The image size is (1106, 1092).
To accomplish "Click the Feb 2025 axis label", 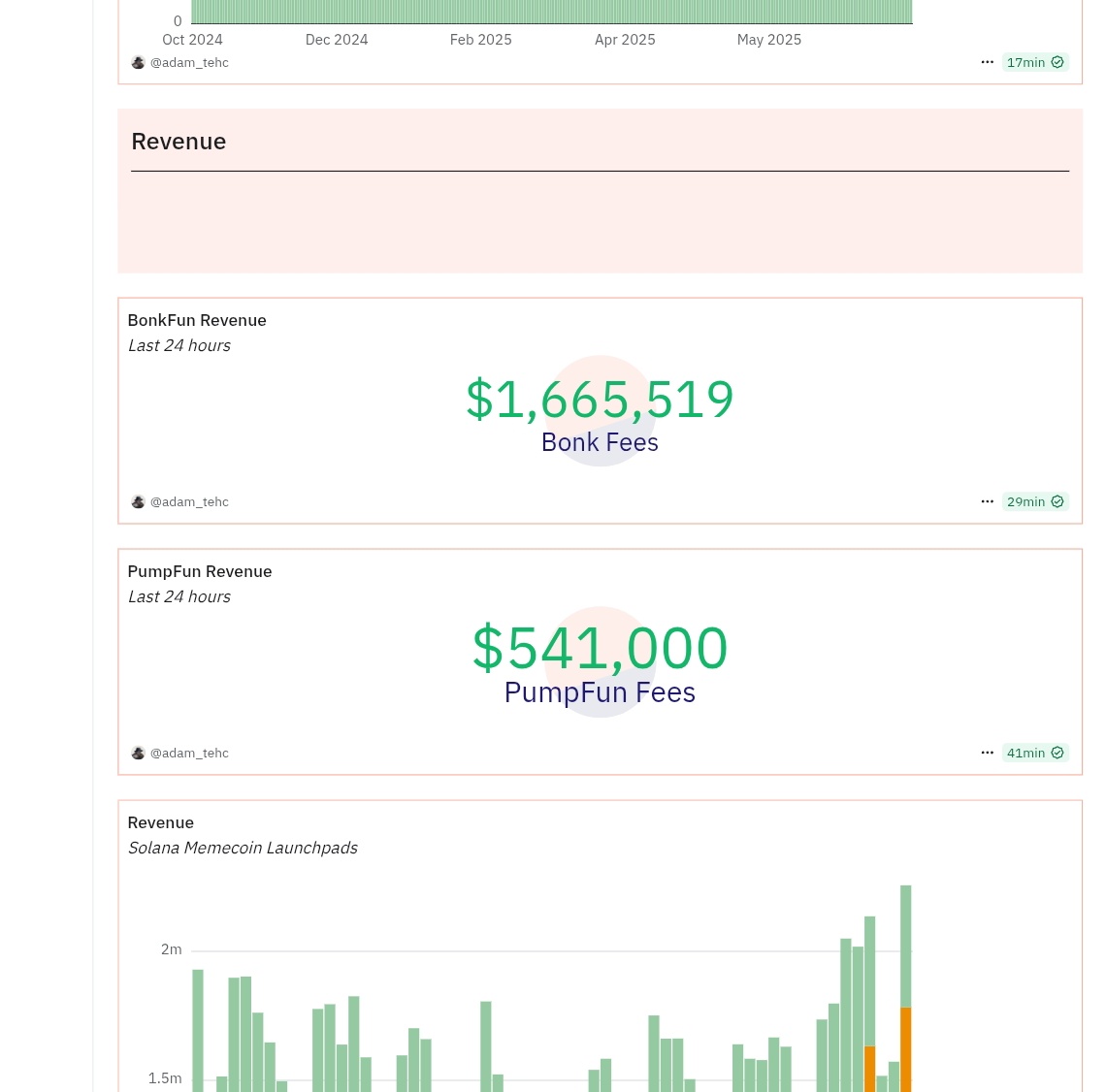I will point(480,40).
